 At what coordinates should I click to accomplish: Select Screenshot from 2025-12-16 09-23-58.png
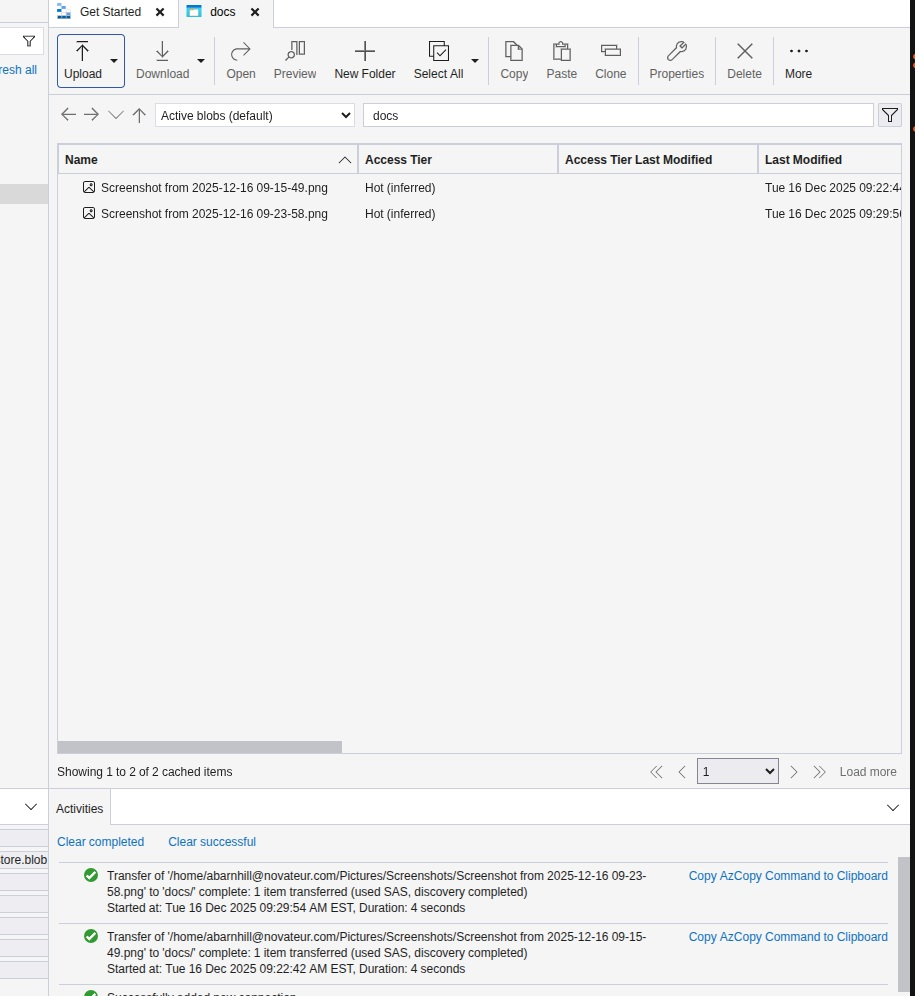214,214
